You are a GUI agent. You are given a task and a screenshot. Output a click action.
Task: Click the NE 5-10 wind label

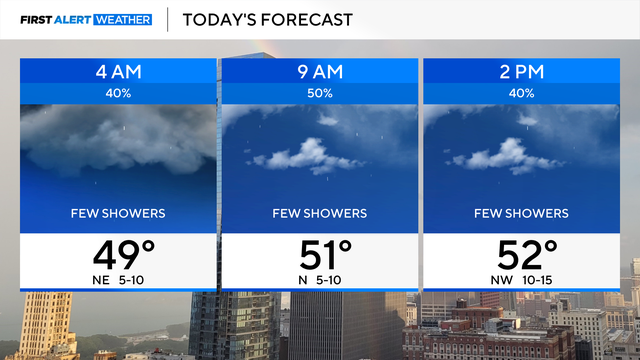(118, 280)
